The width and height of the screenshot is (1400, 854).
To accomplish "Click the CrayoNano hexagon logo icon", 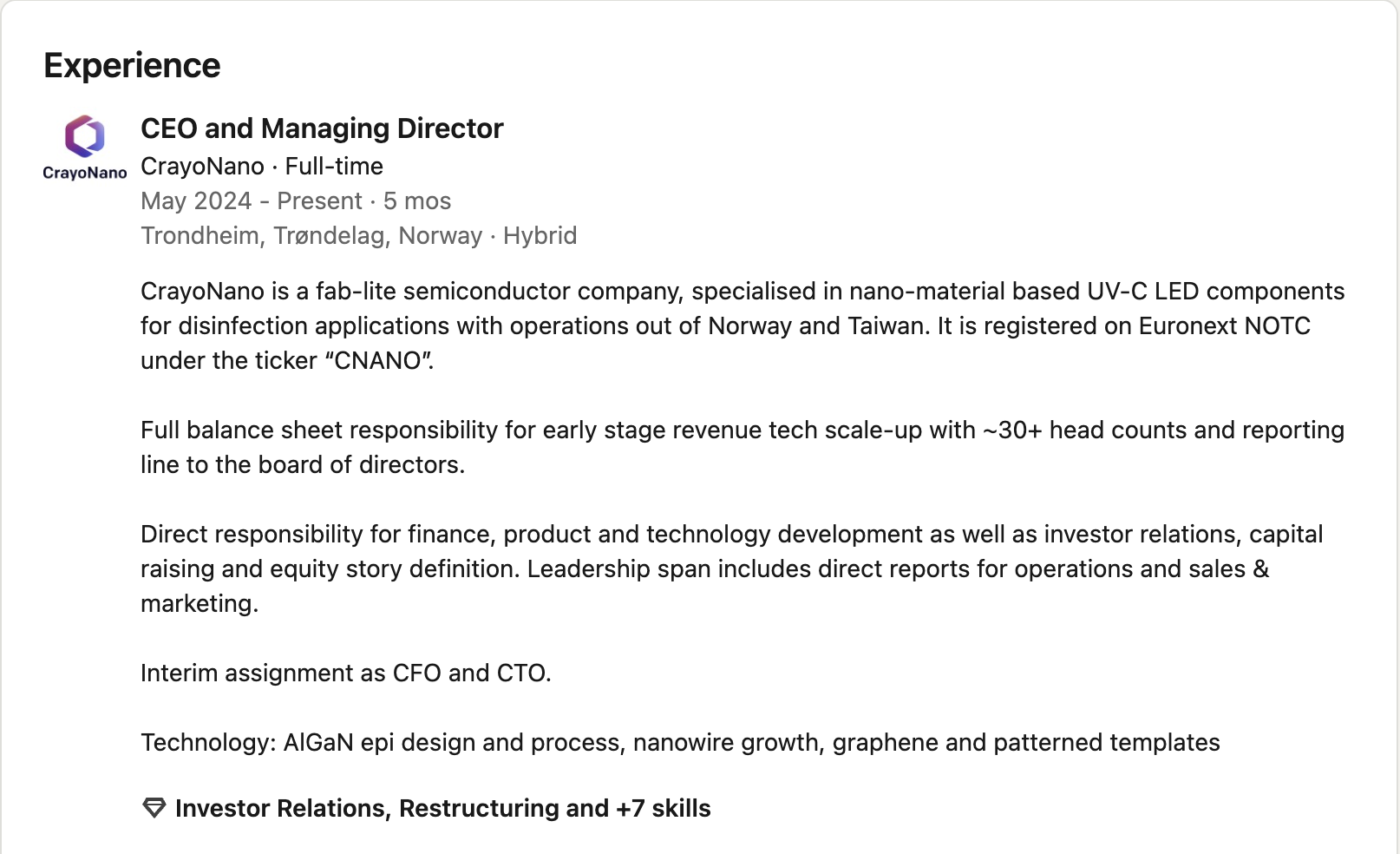I will coord(85,136).
